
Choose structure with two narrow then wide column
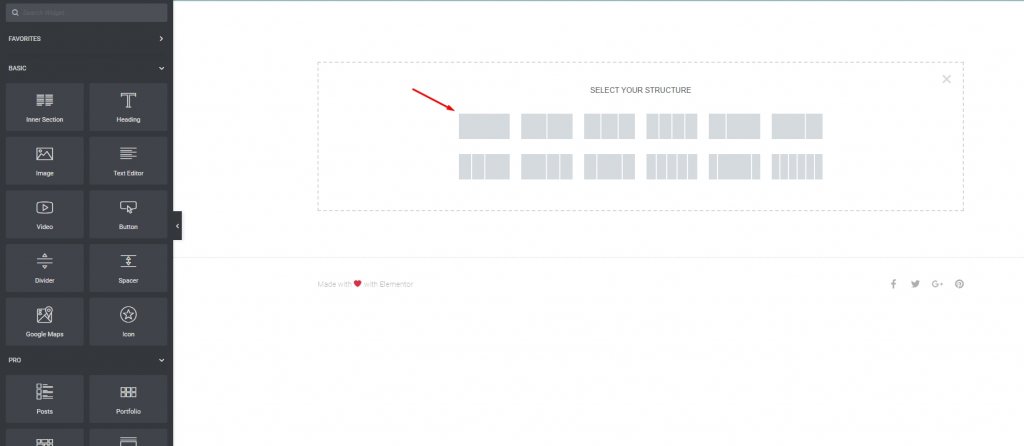click(x=484, y=167)
